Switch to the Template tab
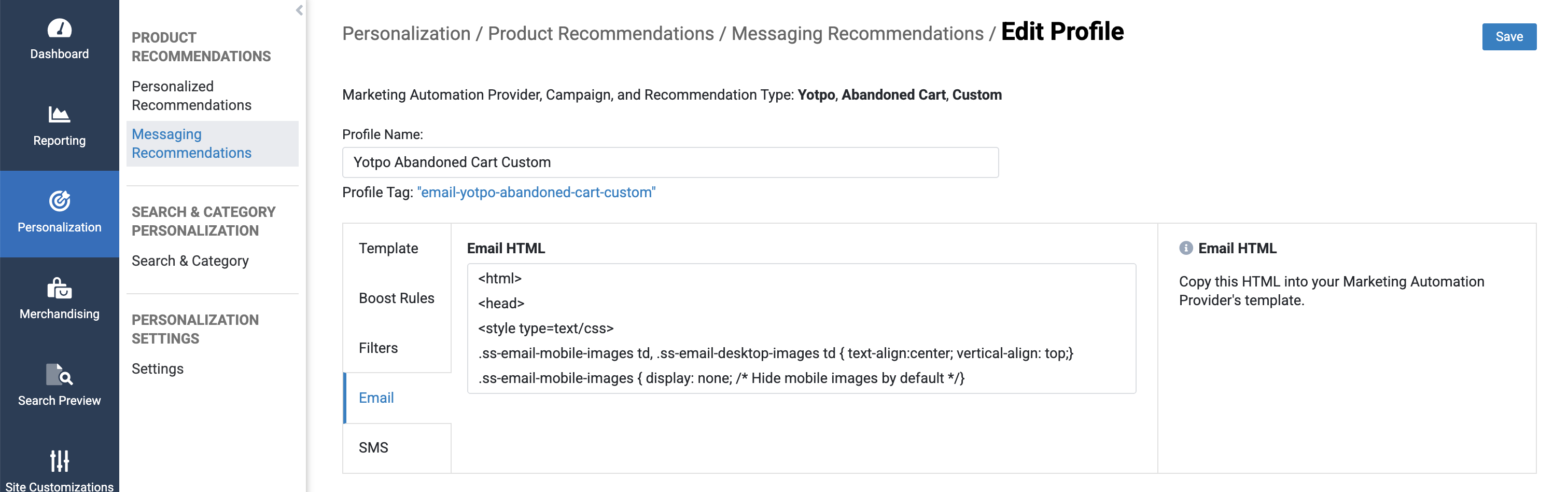Screen dimensions: 1568x492 pos(388,249)
